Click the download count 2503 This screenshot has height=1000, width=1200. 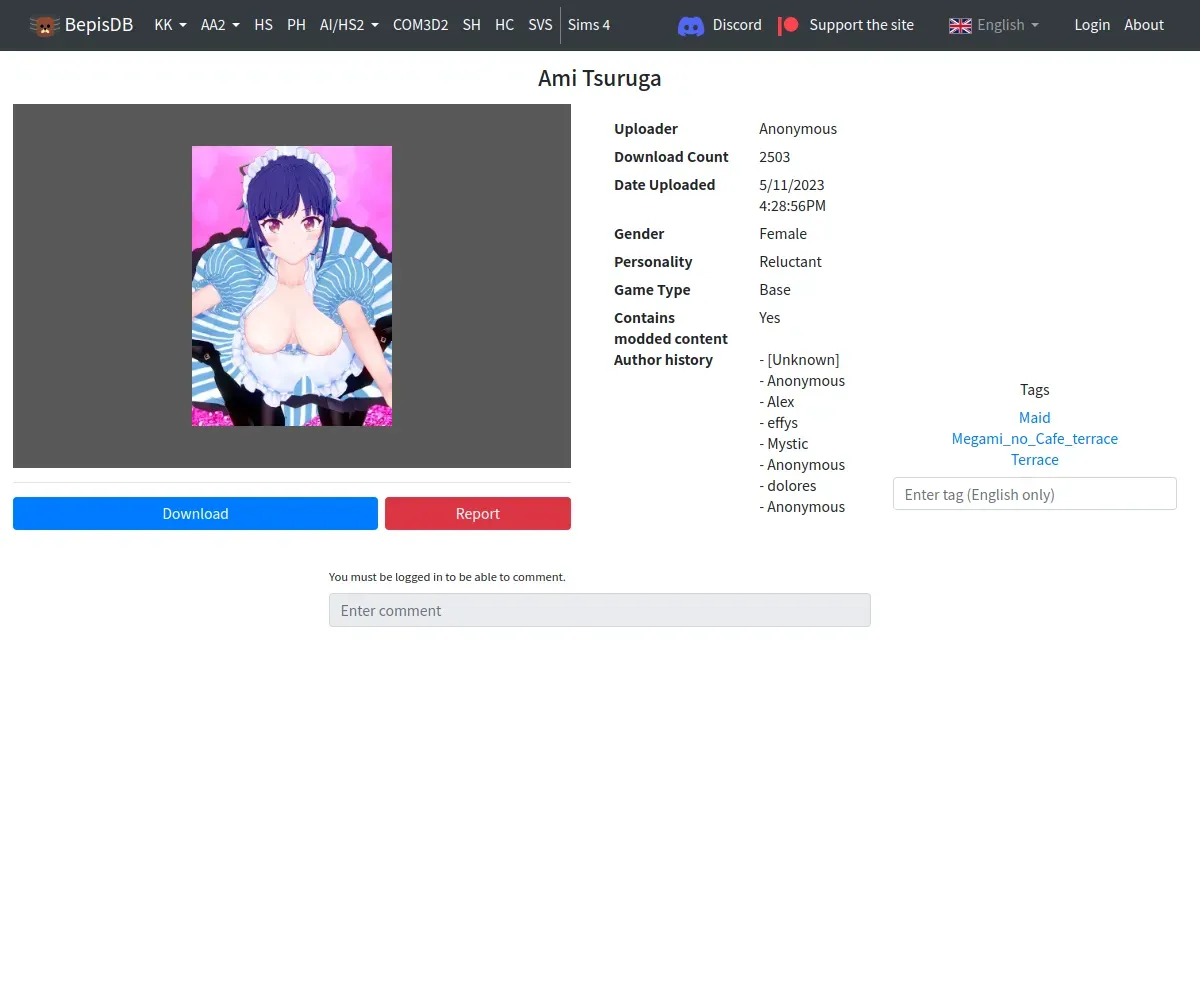click(x=775, y=156)
